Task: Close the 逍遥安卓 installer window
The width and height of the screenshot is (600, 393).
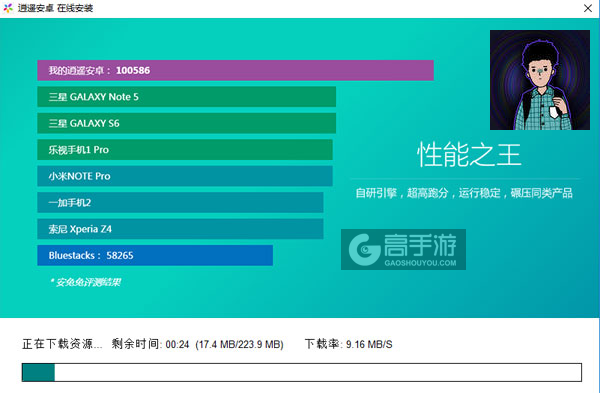Action: click(588, 8)
